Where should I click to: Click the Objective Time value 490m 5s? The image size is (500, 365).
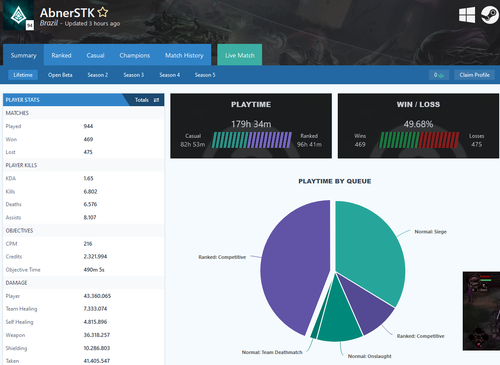tap(94, 270)
